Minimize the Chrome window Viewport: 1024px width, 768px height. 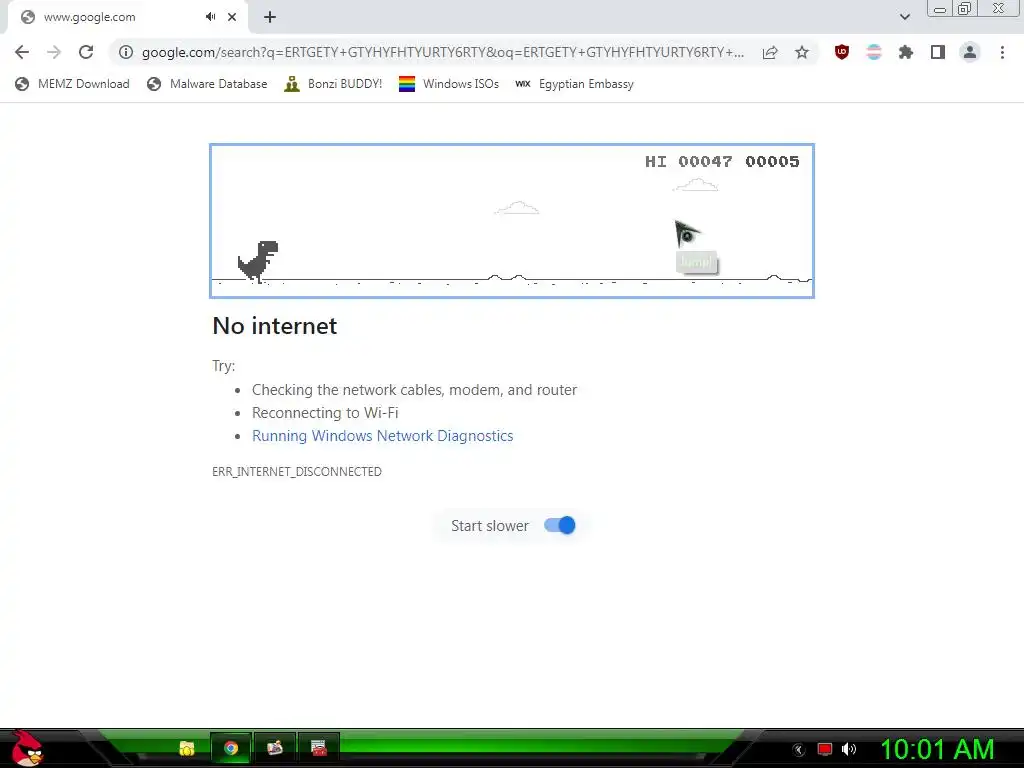pos(940,9)
